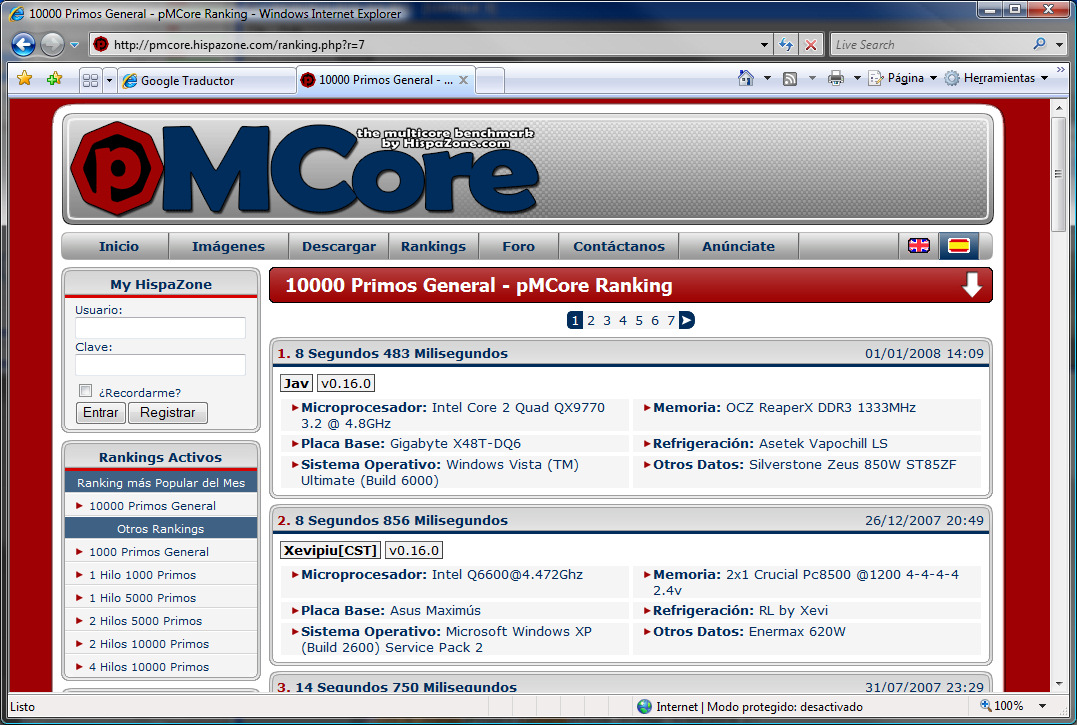The image size is (1077, 725).
Task: Go to next ranking page arrow
Action: [x=686, y=321]
